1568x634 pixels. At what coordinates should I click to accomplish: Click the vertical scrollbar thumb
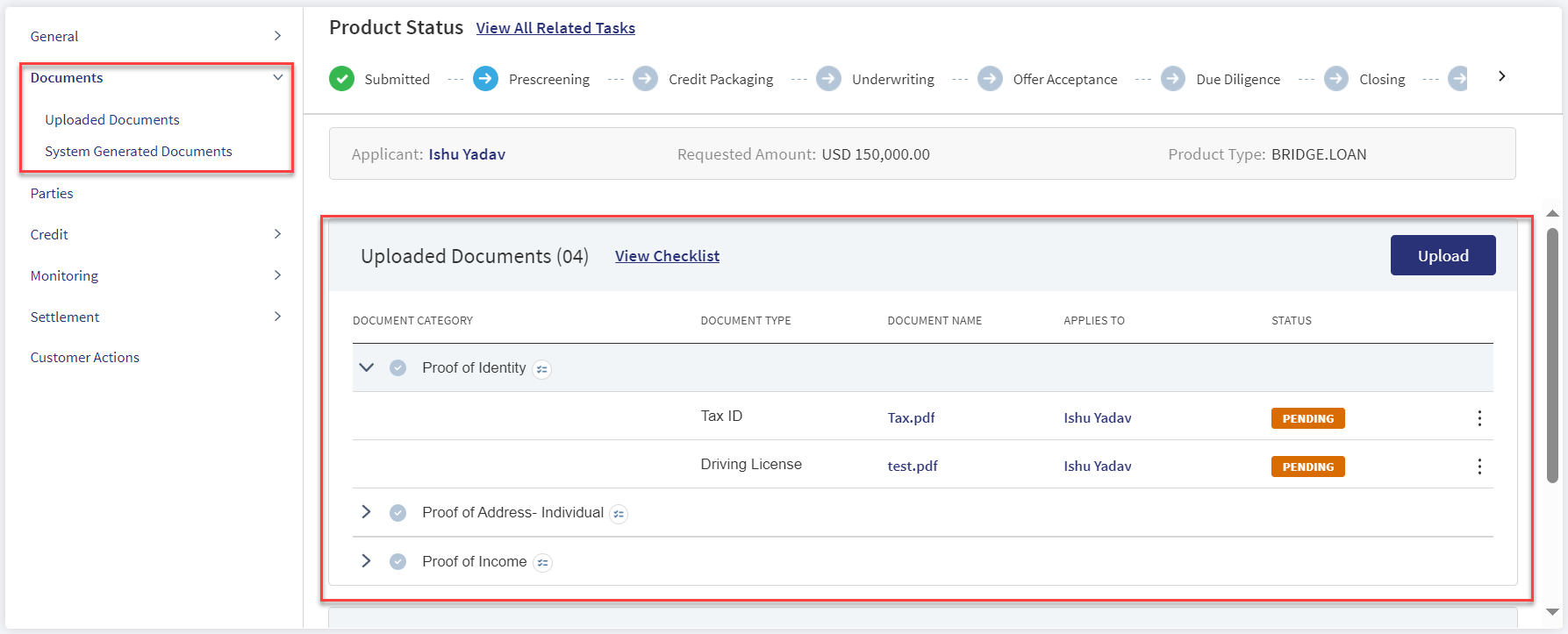coord(1552,355)
